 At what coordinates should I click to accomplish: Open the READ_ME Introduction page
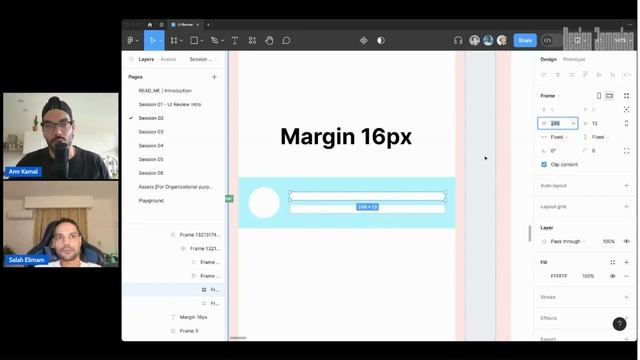point(165,91)
